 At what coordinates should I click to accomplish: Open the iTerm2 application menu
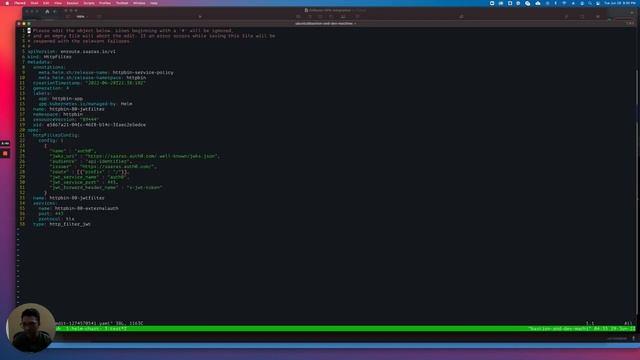20,3
